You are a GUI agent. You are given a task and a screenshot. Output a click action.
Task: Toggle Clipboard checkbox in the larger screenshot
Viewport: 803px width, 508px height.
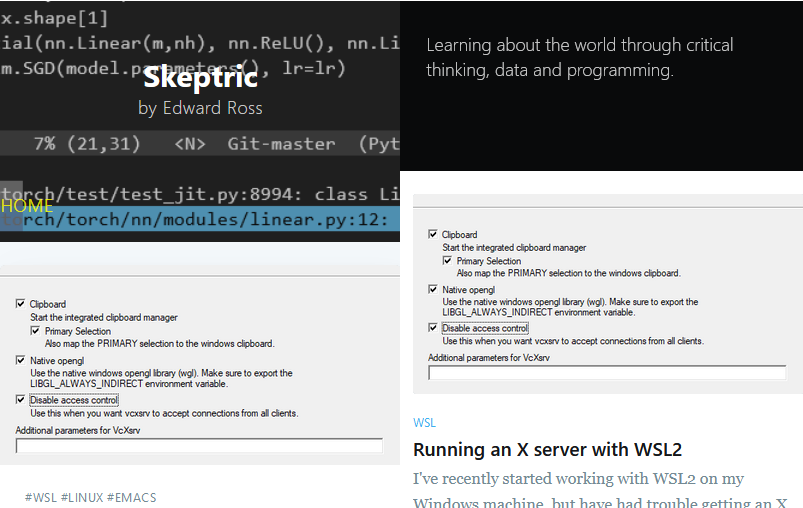[x=21, y=304]
